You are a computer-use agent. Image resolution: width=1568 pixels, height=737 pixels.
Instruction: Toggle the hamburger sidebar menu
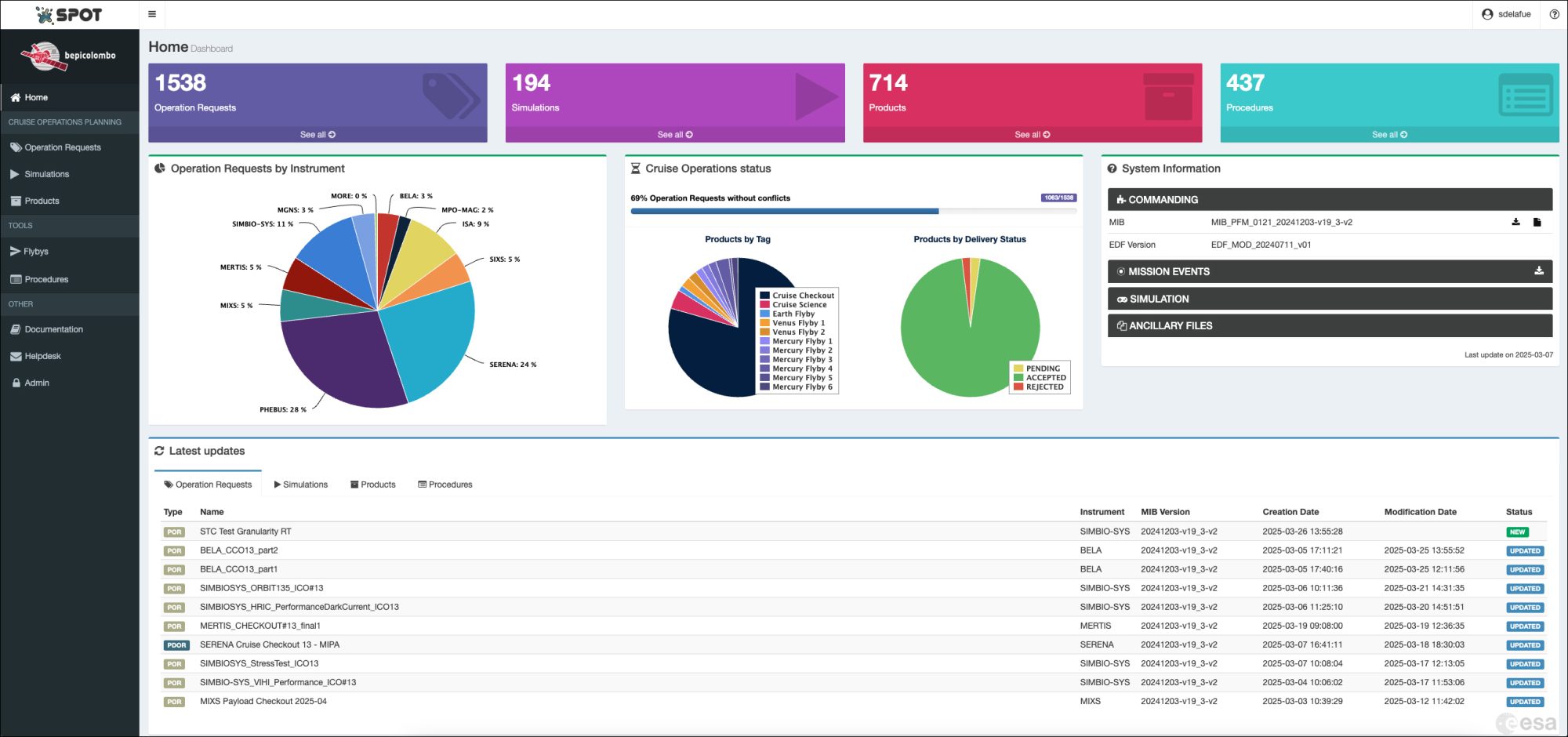coord(152,14)
